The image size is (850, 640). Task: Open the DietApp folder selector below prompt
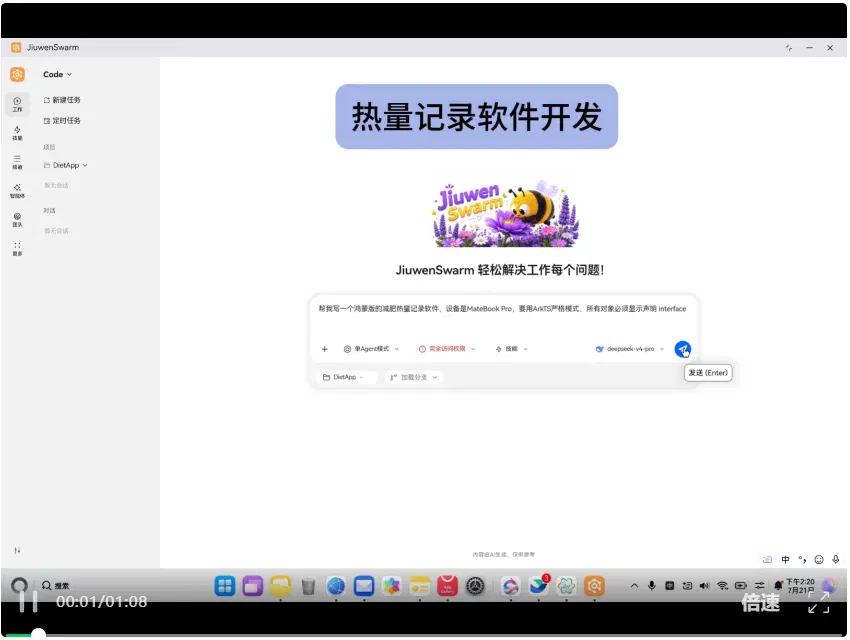[344, 377]
